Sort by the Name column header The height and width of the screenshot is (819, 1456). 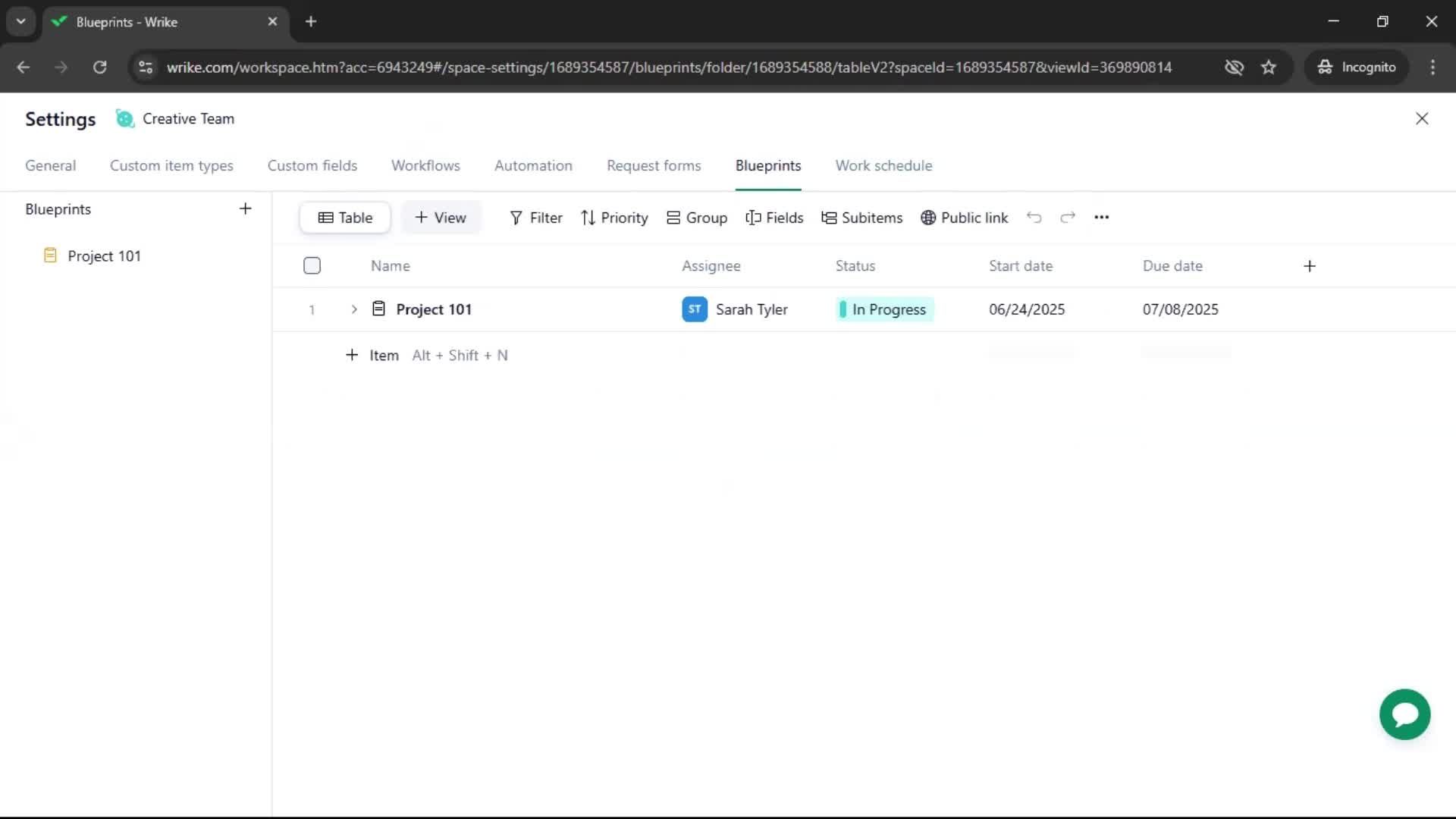click(390, 266)
